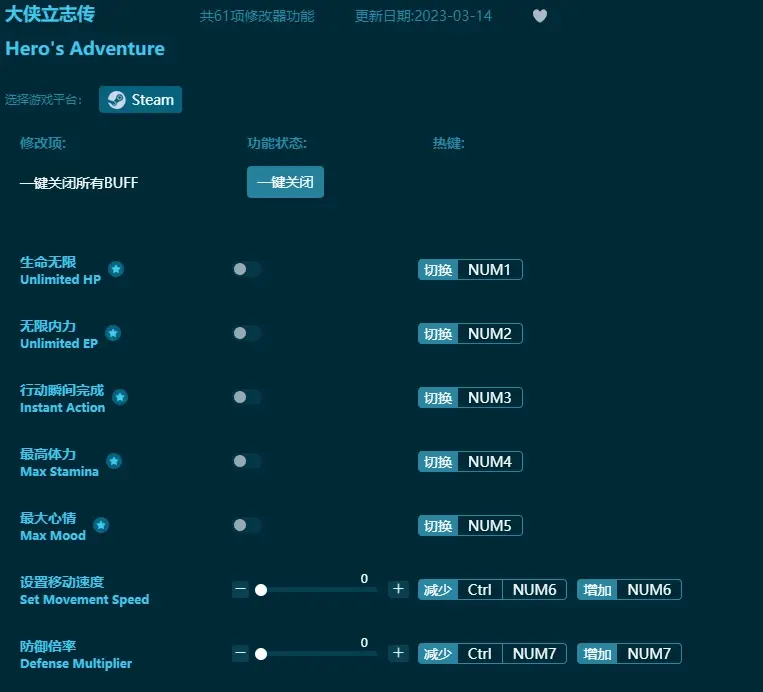Click the heart favorite icon
The image size is (763, 692).
(x=540, y=16)
